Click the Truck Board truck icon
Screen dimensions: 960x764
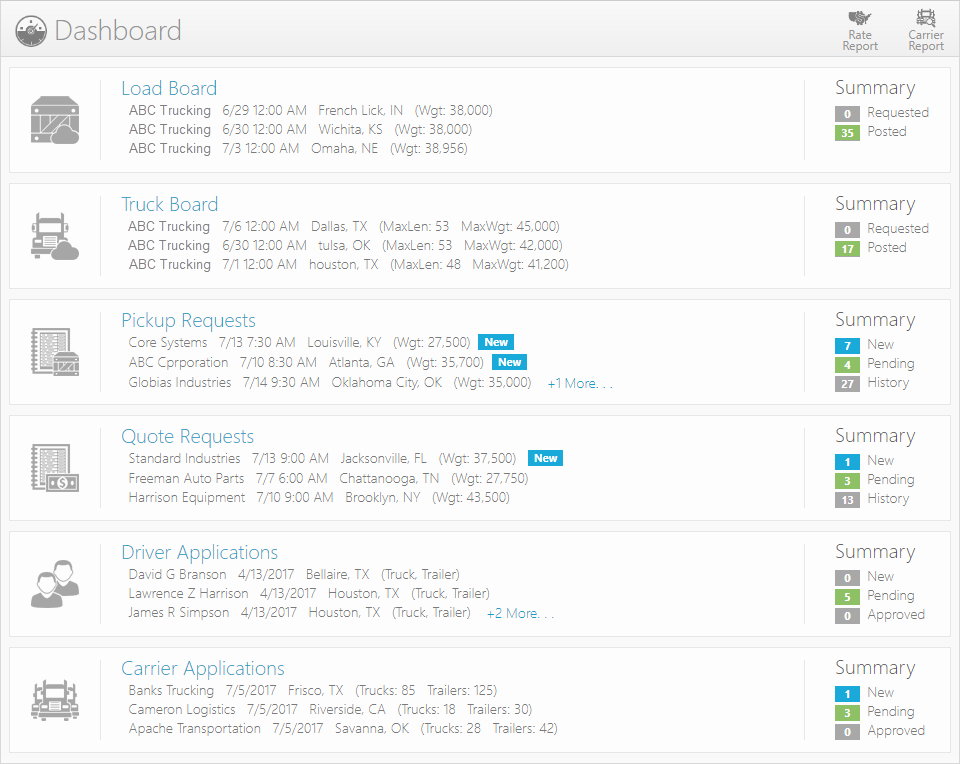(x=55, y=236)
